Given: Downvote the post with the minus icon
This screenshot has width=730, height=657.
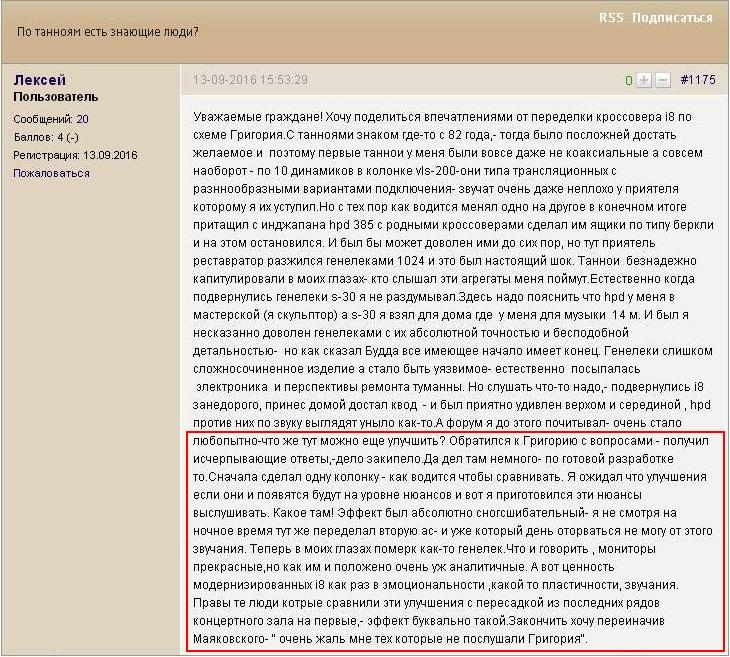Looking at the screenshot, I should click(662, 80).
